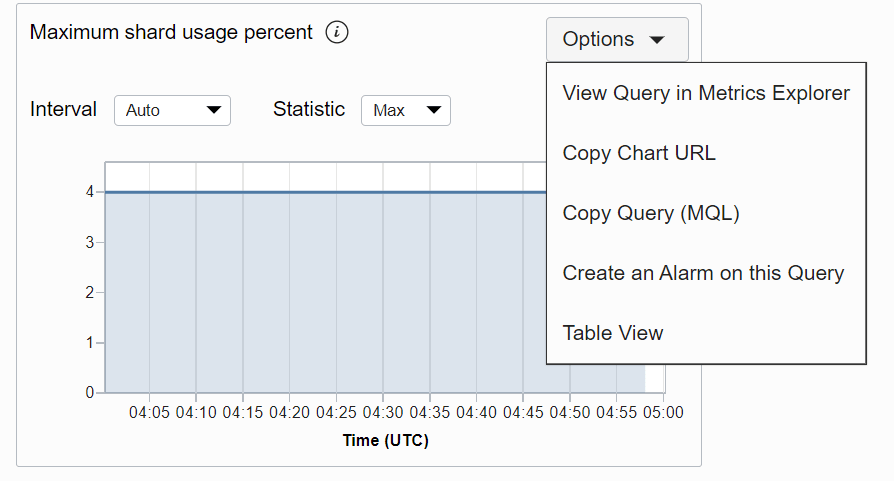
Task: Click the 04:05 time axis label
Action: click(x=149, y=412)
